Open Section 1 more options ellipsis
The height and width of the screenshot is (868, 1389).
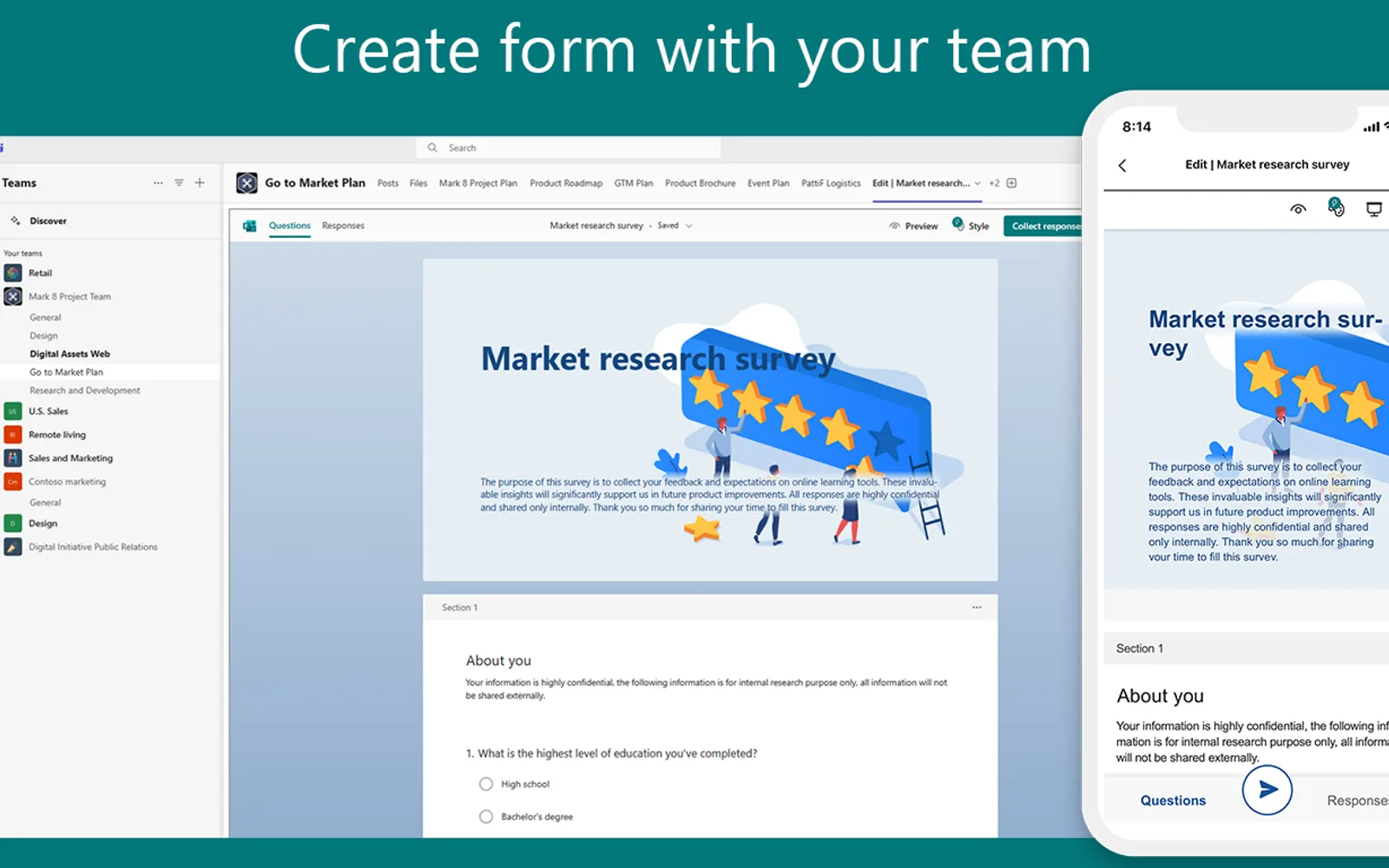[x=977, y=608]
